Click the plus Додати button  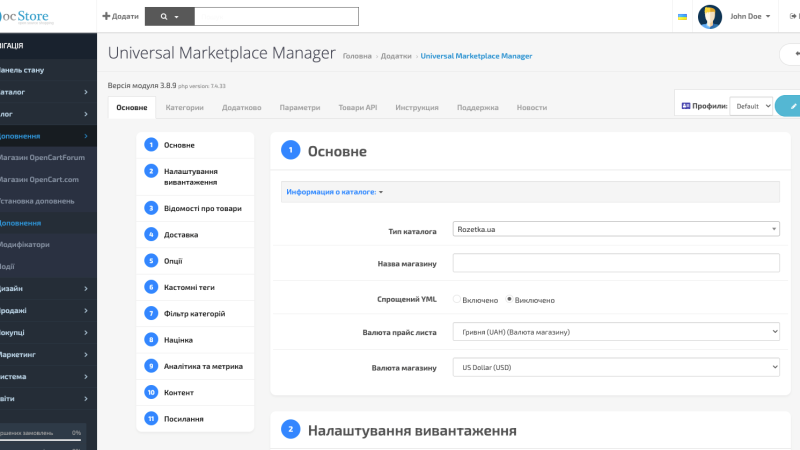120,16
